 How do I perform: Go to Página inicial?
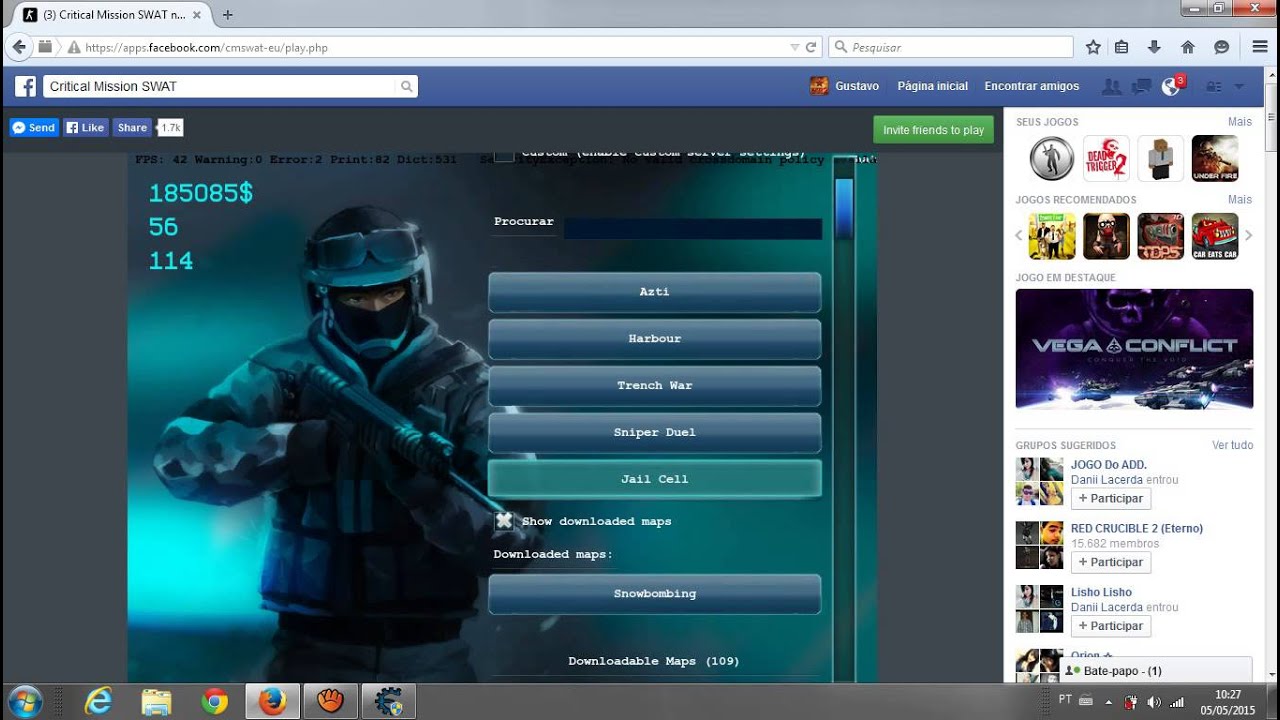pyautogui.click(x=932, y=87)
